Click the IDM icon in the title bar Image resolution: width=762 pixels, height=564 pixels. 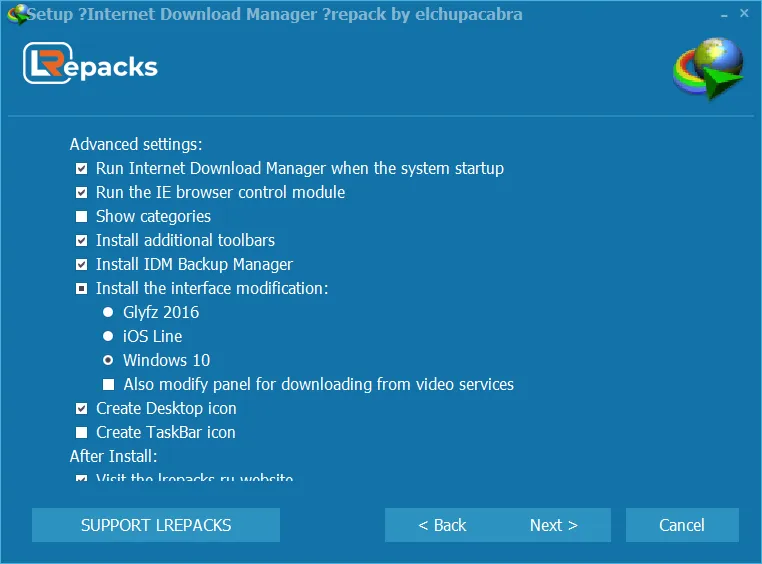click(x=17, y=14)
